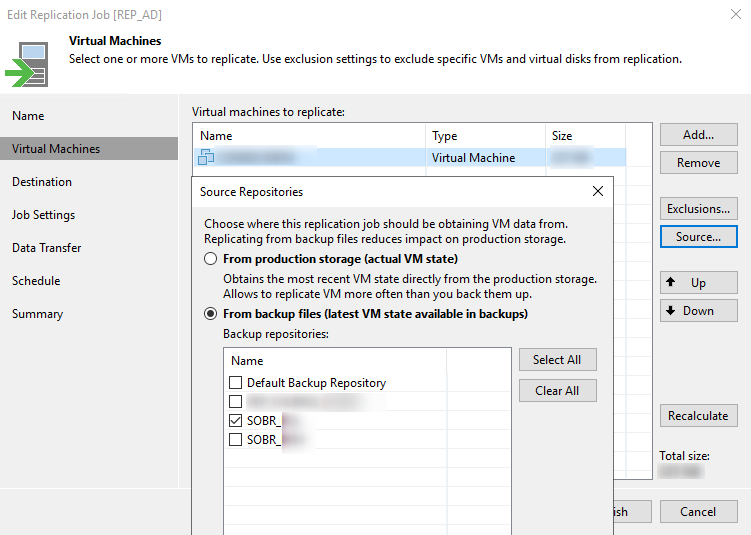Open Job Settings step
751x535 pixels.
[43, 215]
